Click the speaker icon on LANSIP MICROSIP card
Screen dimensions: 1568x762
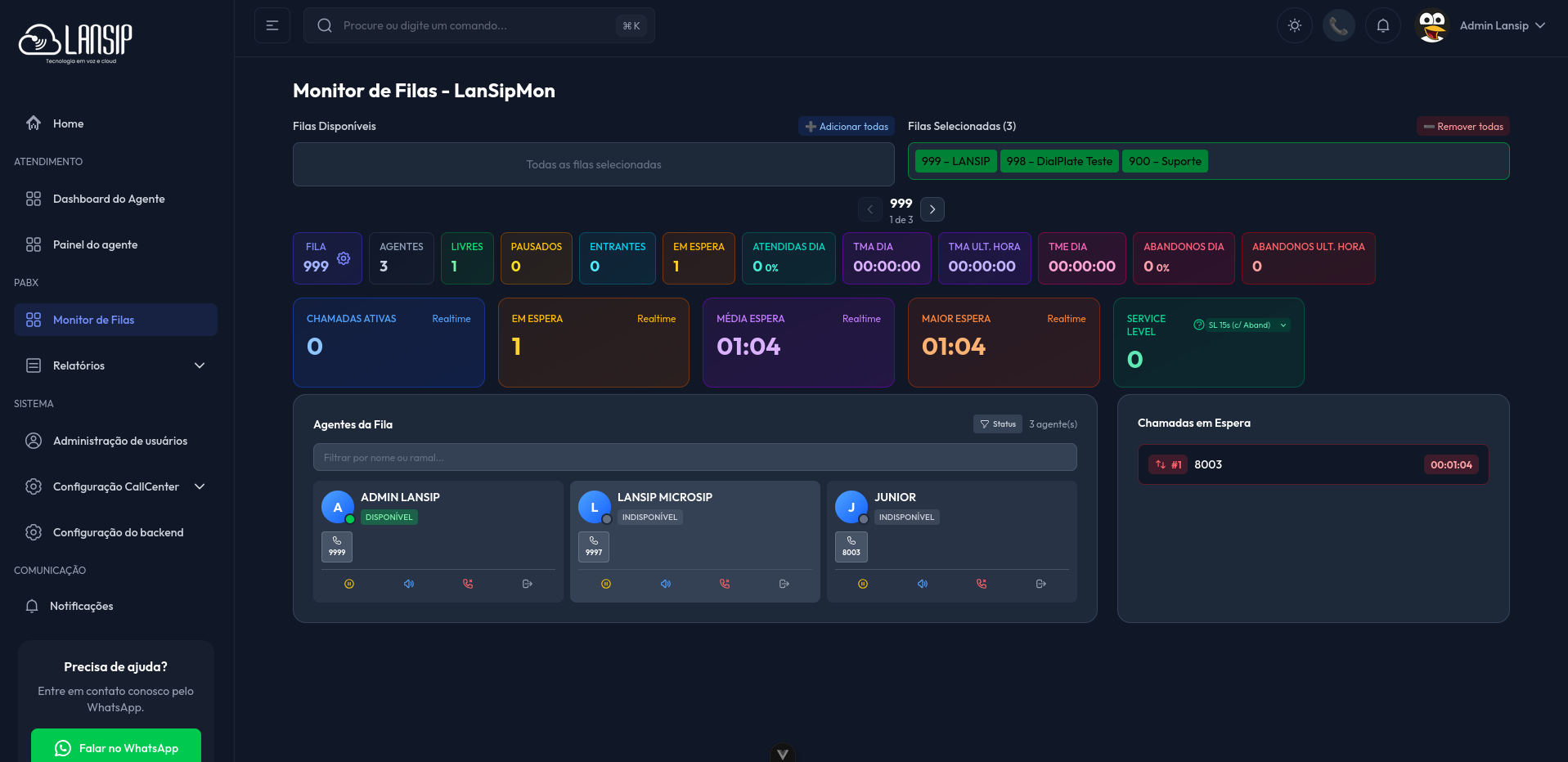coord(666,584)
